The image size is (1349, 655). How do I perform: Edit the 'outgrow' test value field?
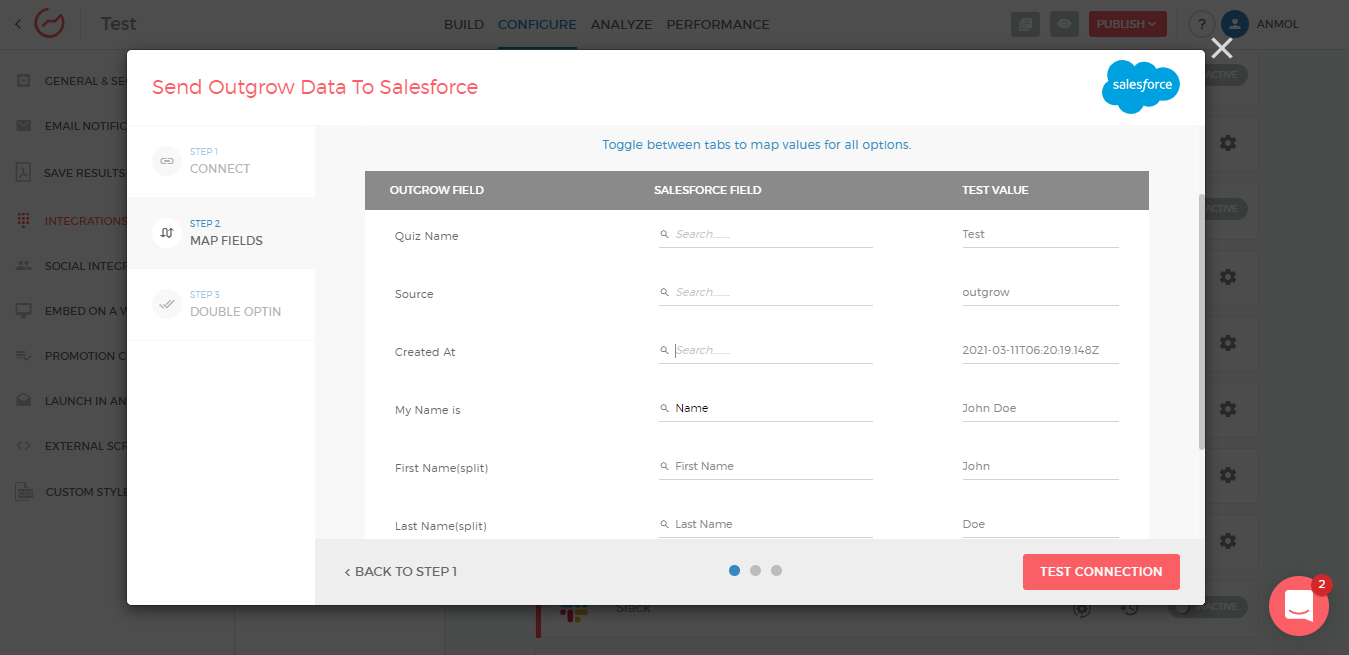(1040, 293)
